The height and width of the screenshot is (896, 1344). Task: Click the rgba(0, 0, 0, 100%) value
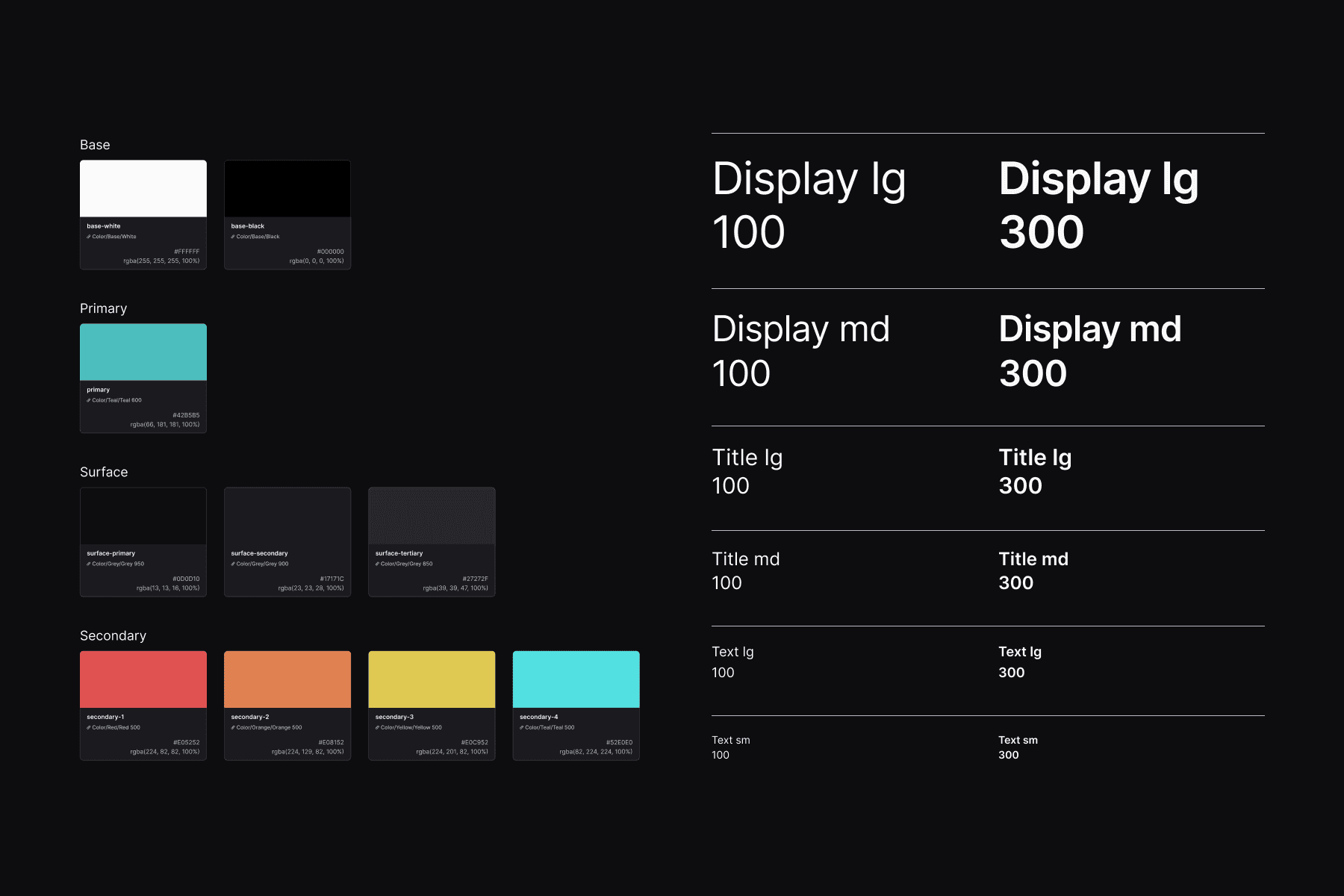click(x=317, y=261)
